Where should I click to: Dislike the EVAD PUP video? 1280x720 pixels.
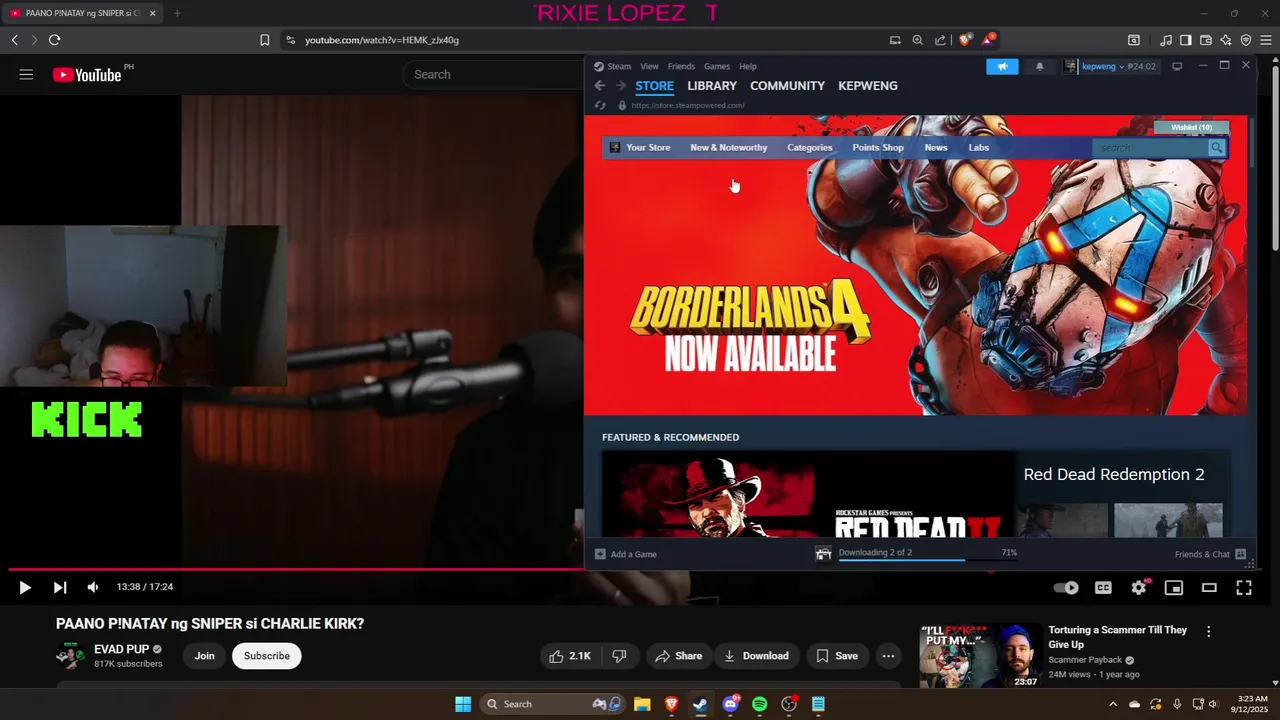(619, 656)
